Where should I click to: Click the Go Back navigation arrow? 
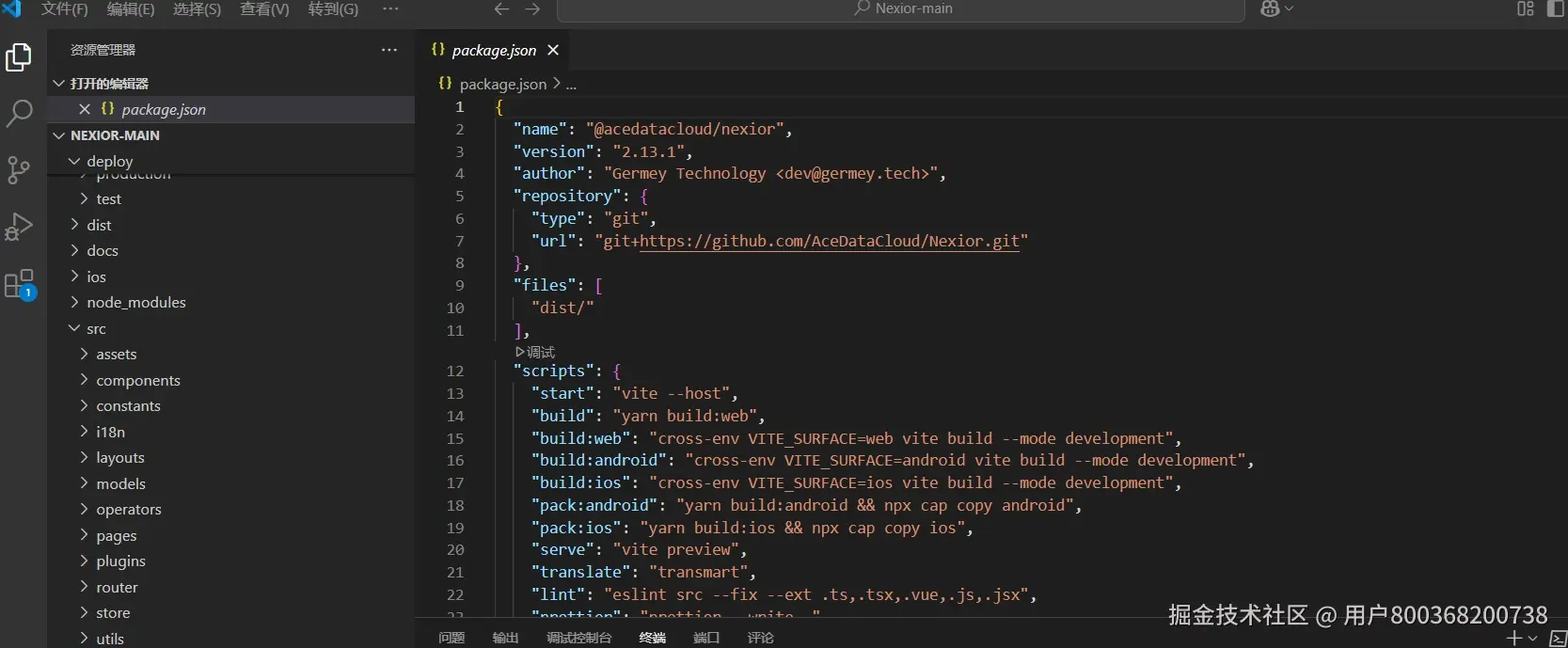point(501,8)
